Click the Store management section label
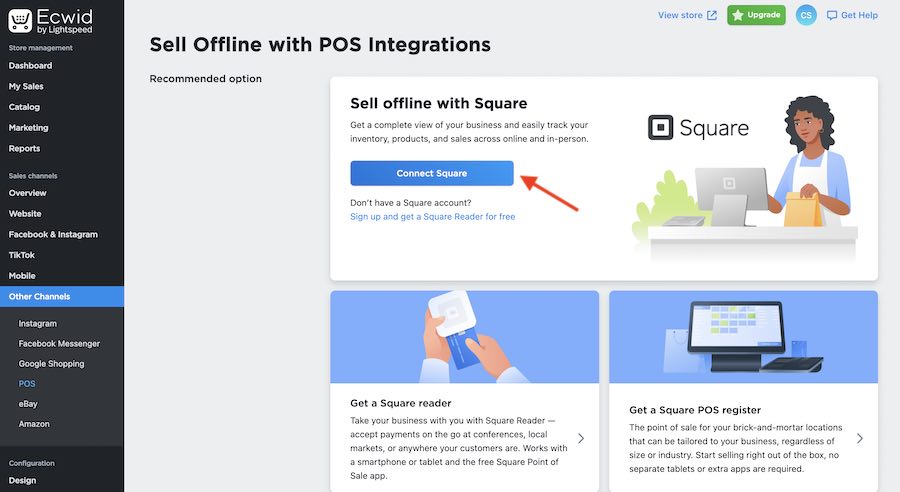The height and width of the screenshot is (492, 900). (x=40, y=48)
